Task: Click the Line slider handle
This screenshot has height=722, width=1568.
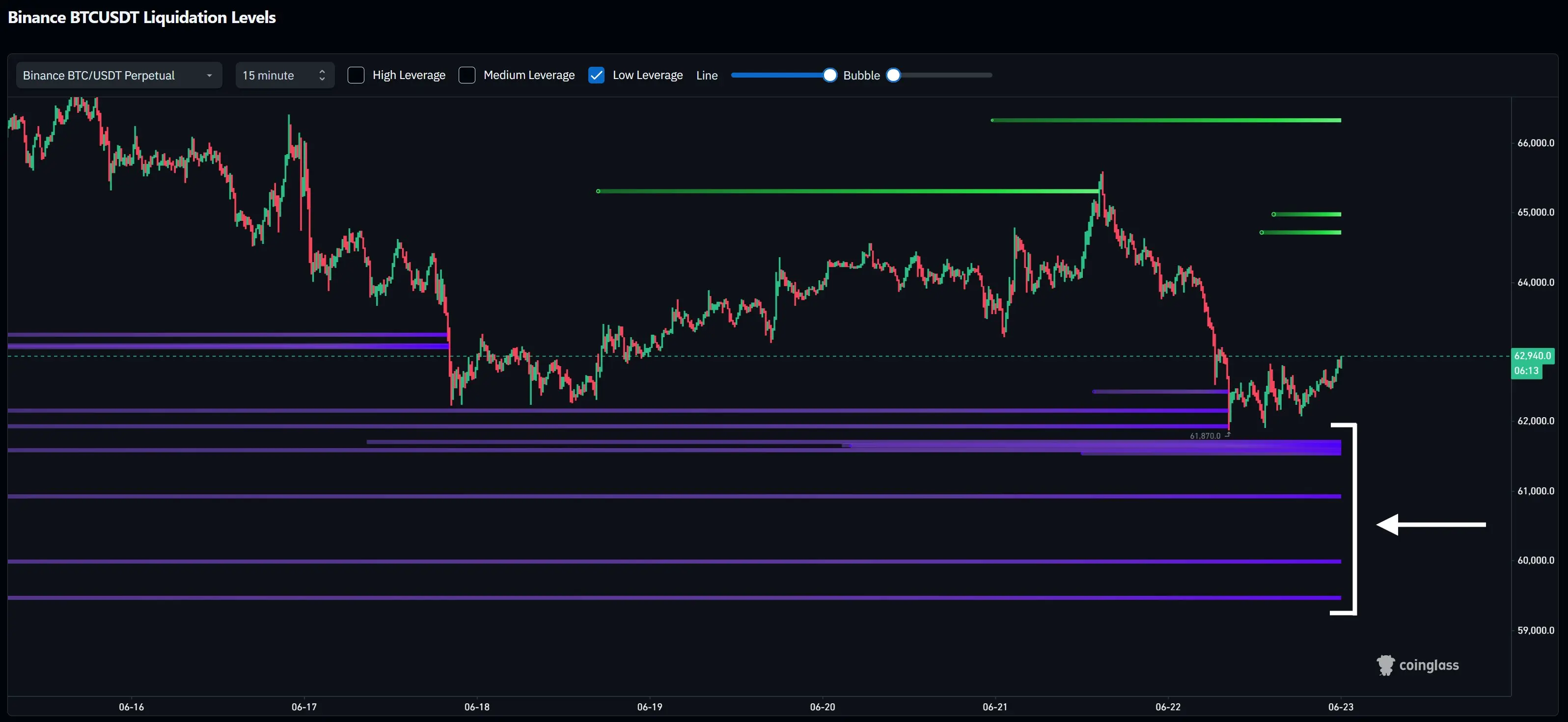Action: tap(829, 76)
